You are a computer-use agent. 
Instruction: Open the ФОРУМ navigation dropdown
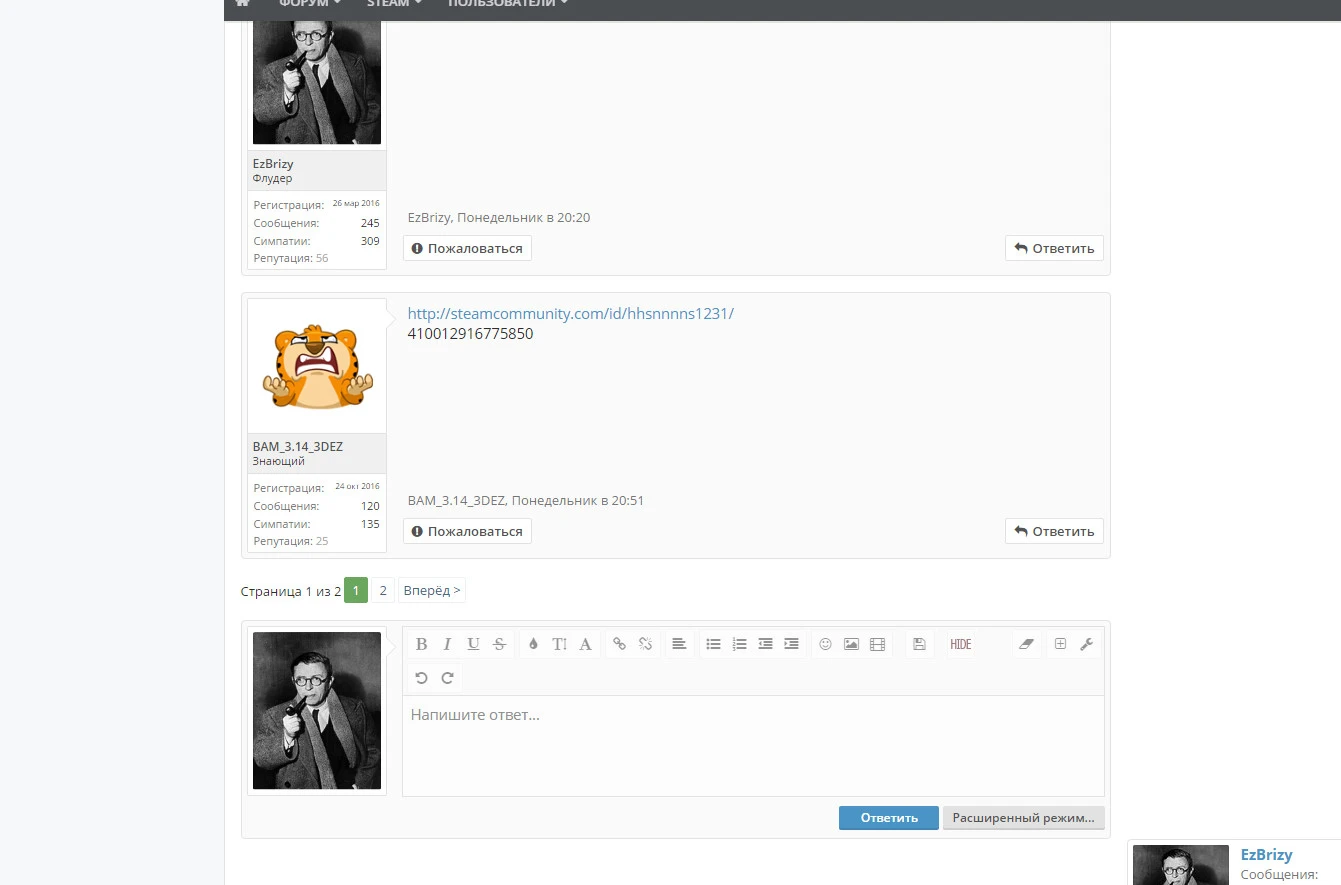310,4
